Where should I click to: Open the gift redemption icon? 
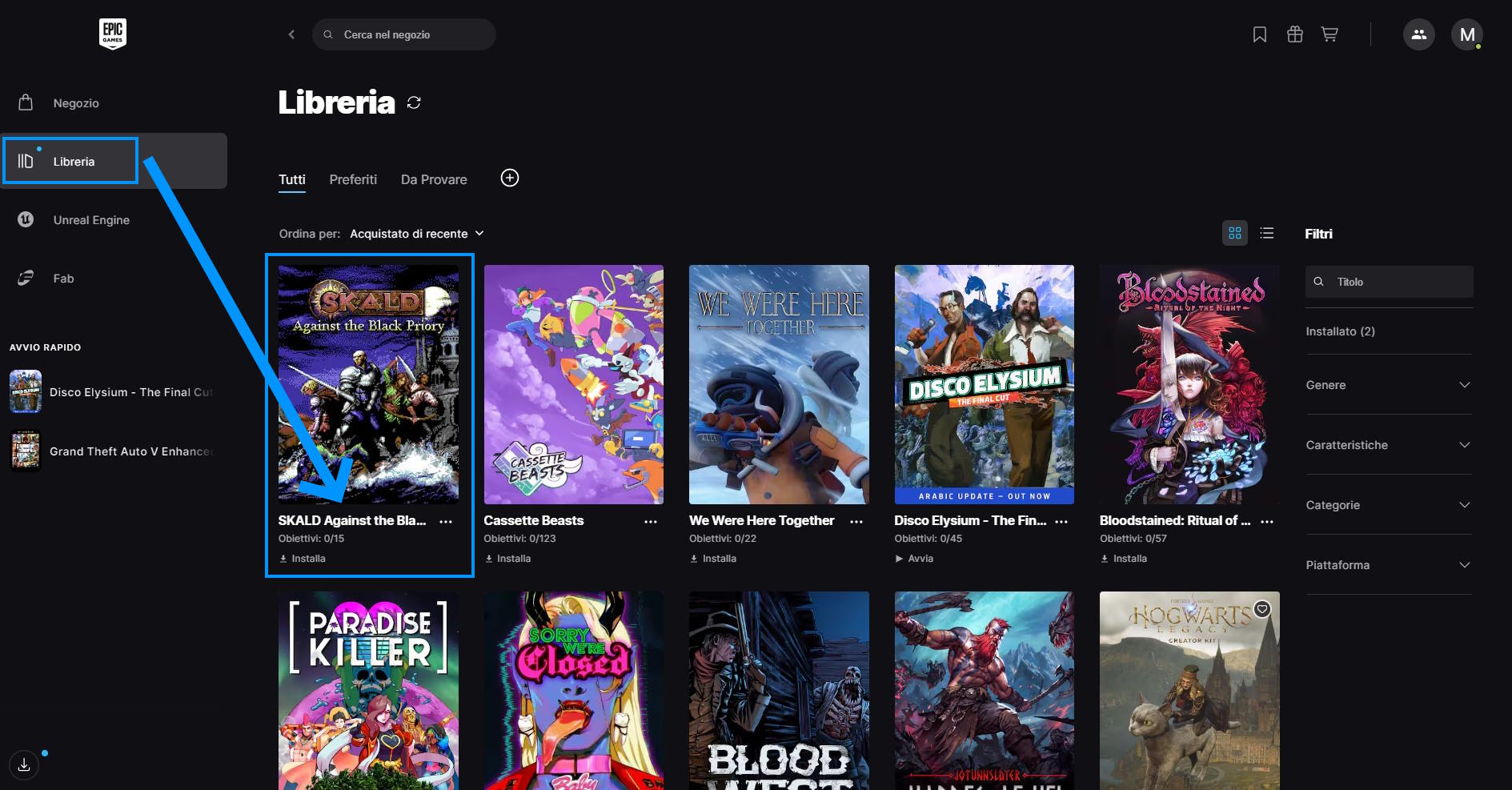[1294, 34]
